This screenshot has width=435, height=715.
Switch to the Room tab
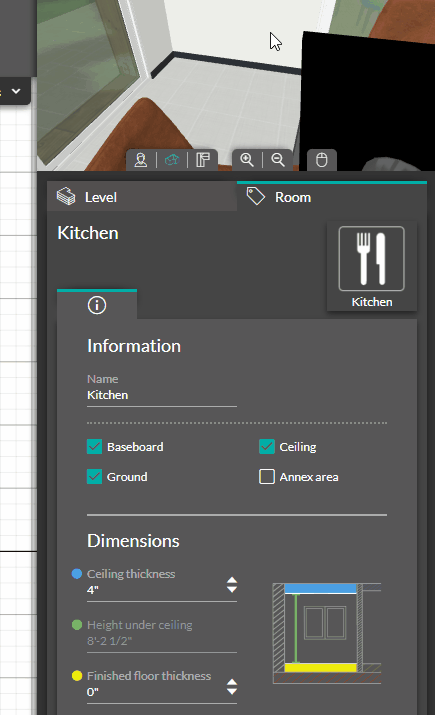(x=332, y=197)
